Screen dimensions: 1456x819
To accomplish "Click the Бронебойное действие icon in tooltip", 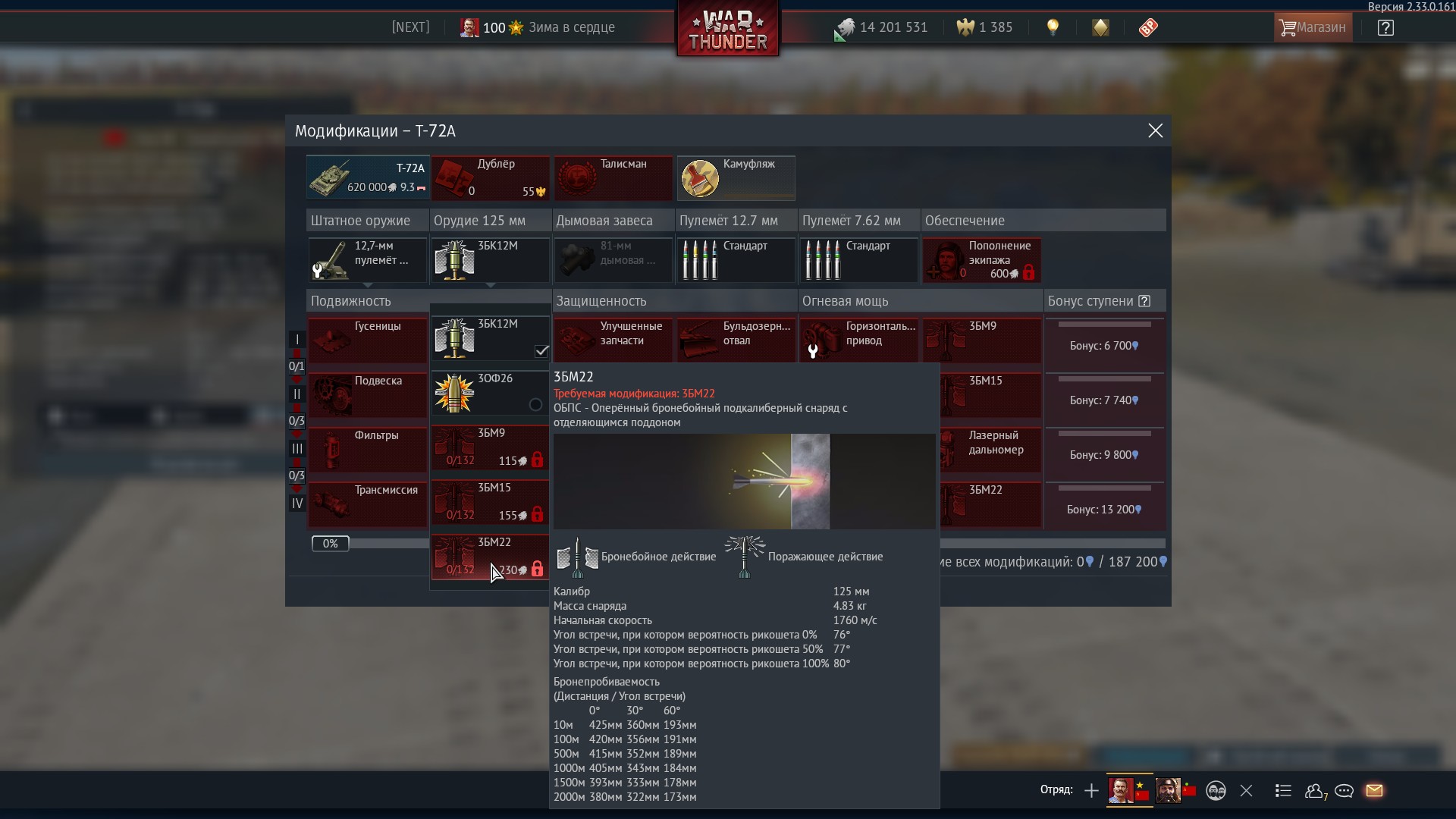I will pos(577,557).
